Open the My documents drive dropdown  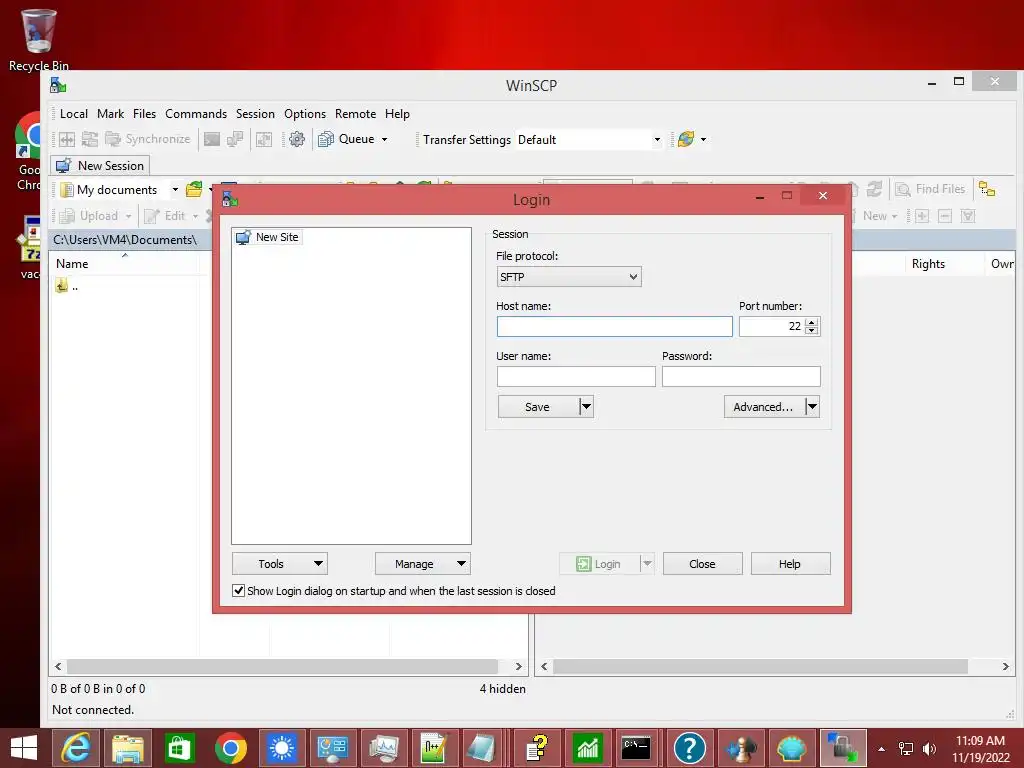pos(175,189)
